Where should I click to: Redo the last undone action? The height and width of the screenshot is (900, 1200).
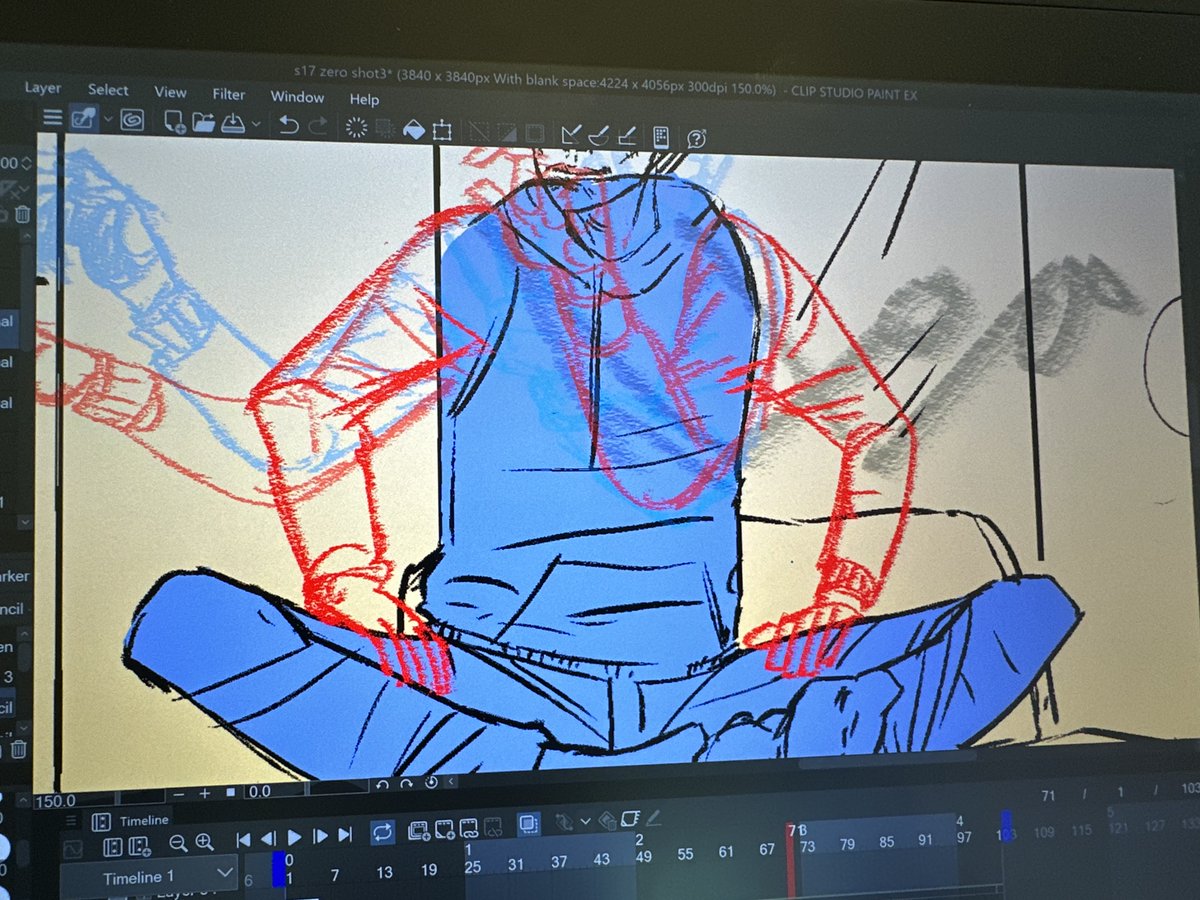[x=318, y=126]
